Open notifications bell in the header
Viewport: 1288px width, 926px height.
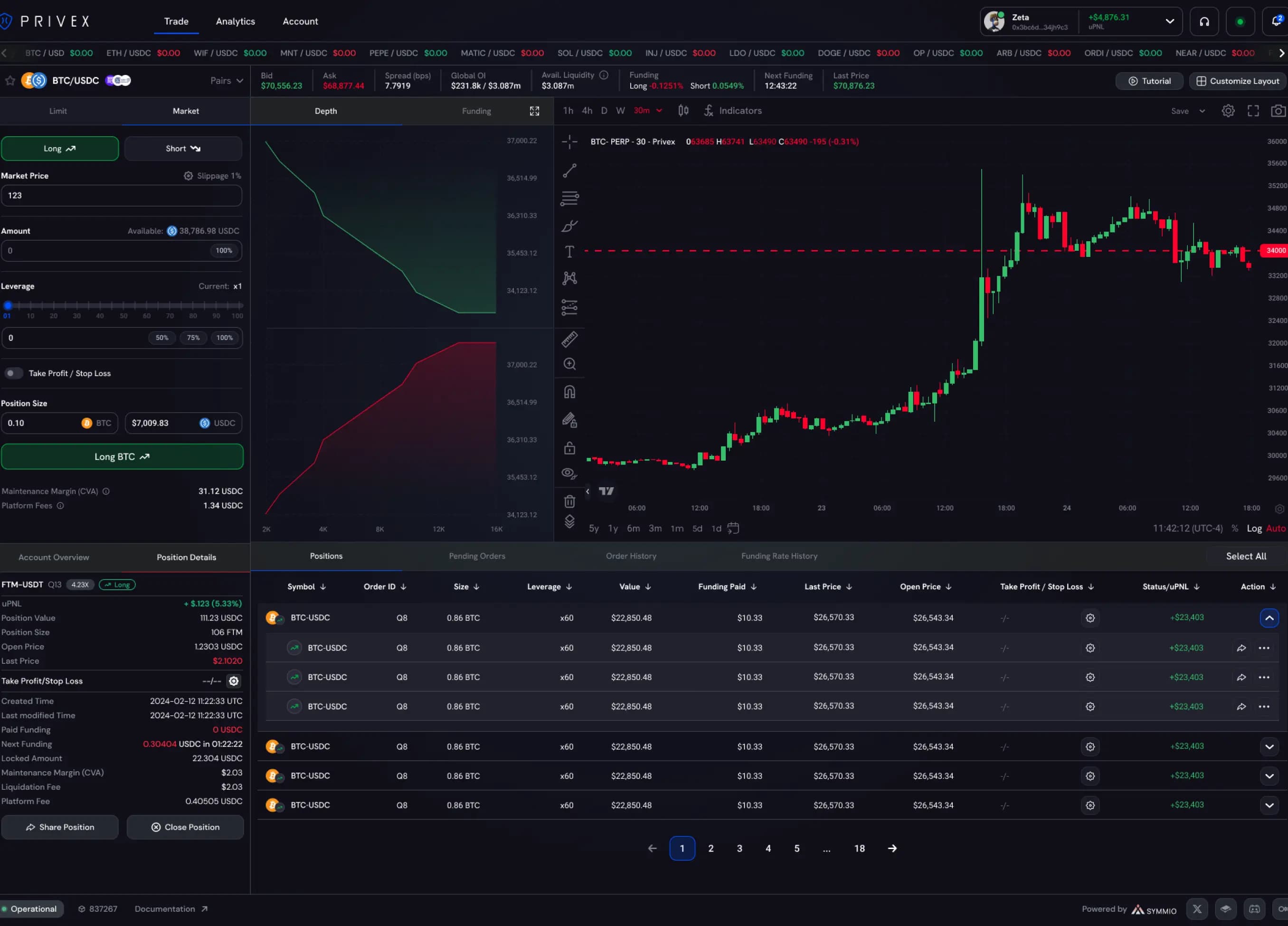click(x=1276, y=21)
